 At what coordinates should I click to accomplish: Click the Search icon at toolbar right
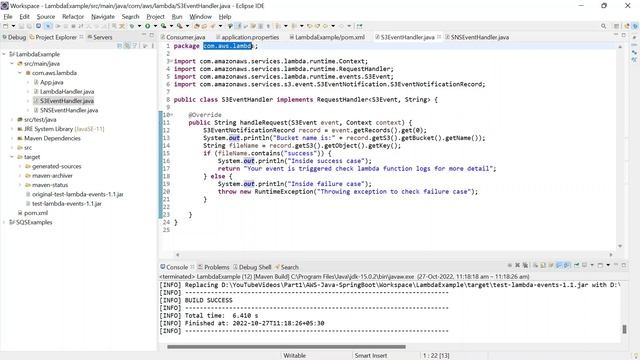click(x=604, y=26)
